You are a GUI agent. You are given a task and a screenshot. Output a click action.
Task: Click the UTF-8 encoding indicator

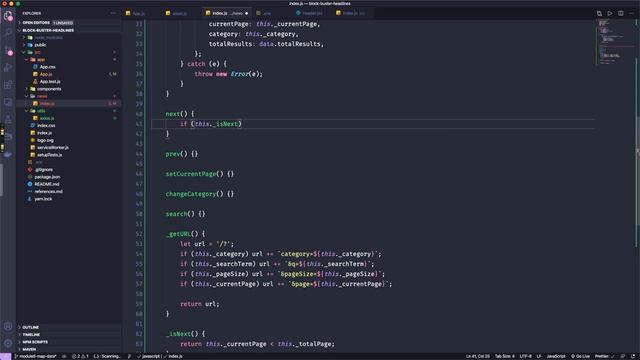click(526, 356)
